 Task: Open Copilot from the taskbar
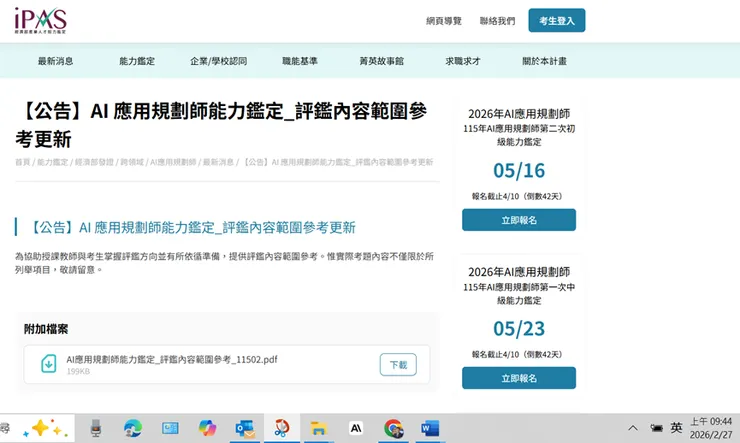click(x=207, y=428)
